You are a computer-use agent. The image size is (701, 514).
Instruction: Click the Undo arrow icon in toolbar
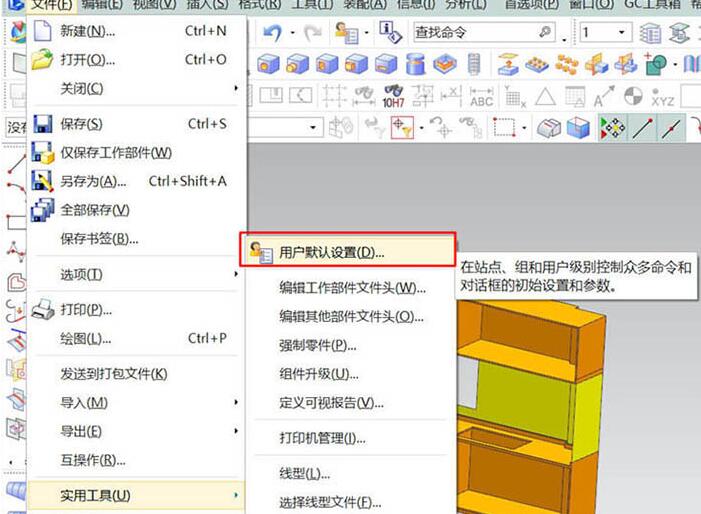pyautogui.click(x=270, y=33)
